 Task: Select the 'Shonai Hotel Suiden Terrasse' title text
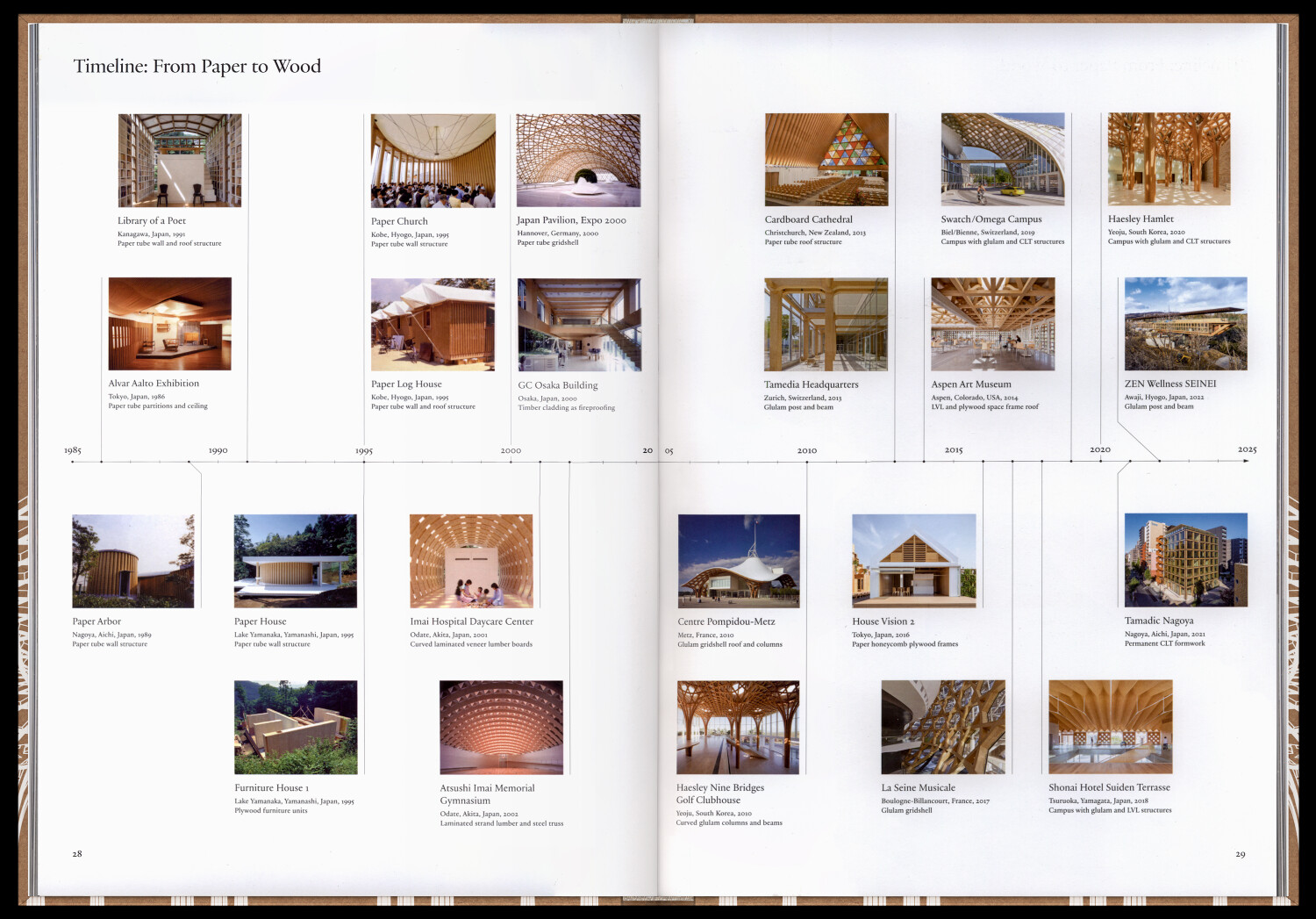click(x=1109, y=787)
